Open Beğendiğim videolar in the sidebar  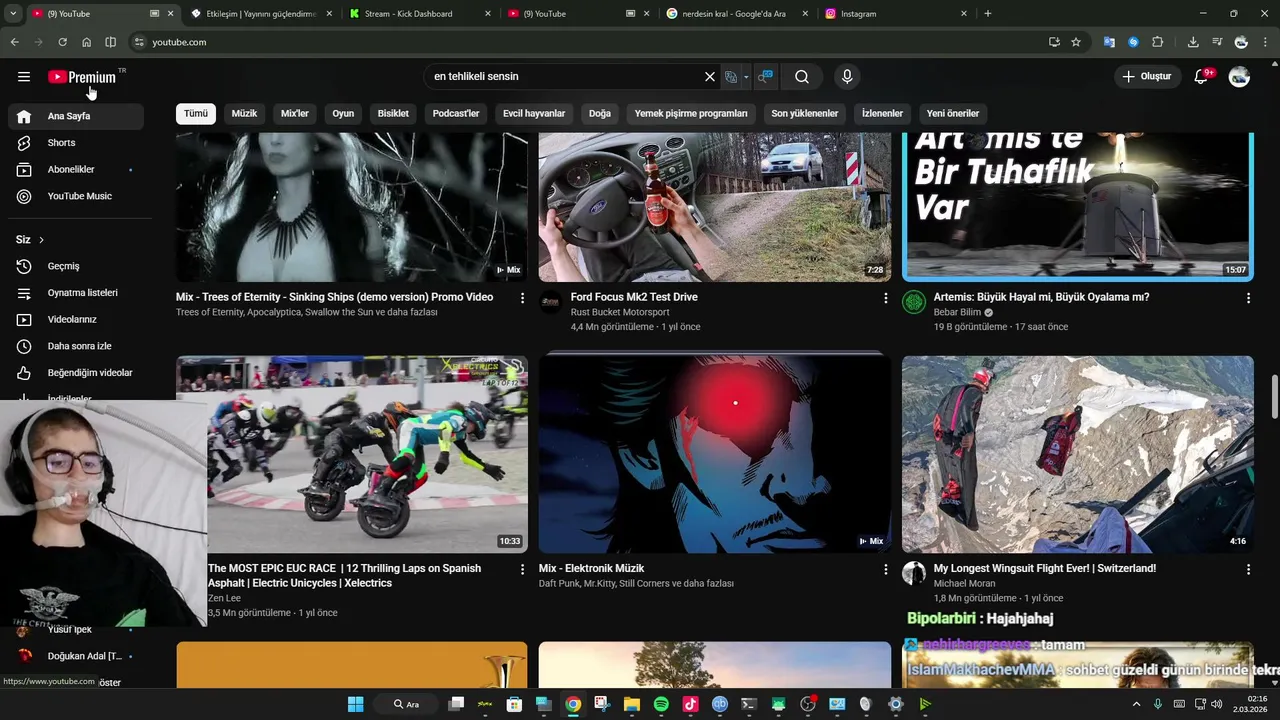pos(76,373)
